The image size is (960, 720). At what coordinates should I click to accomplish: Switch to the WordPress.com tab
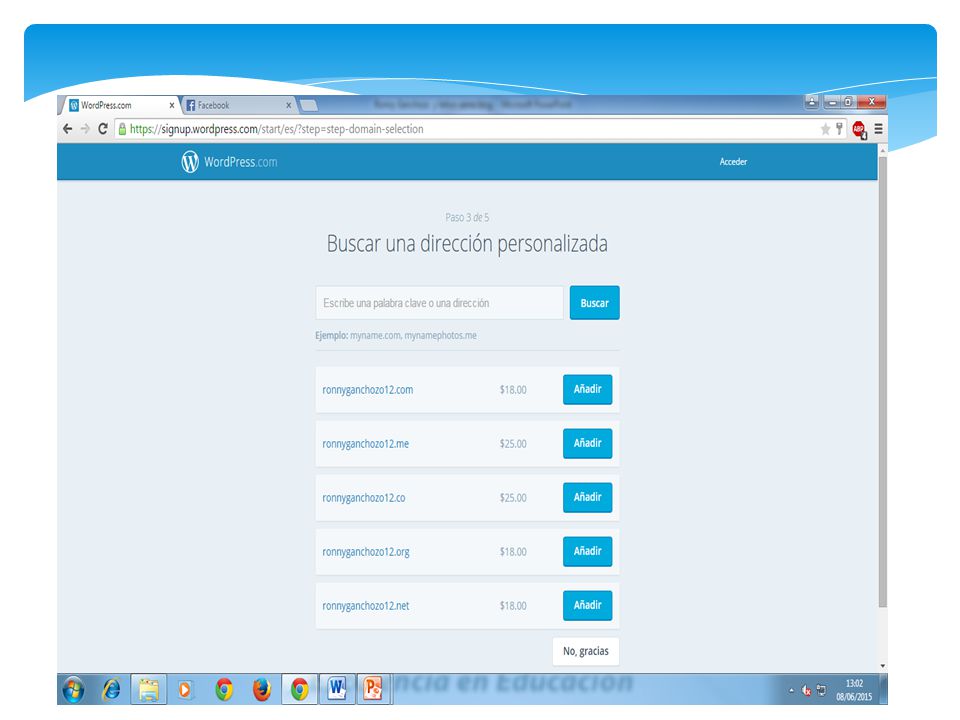pos(120,105)
